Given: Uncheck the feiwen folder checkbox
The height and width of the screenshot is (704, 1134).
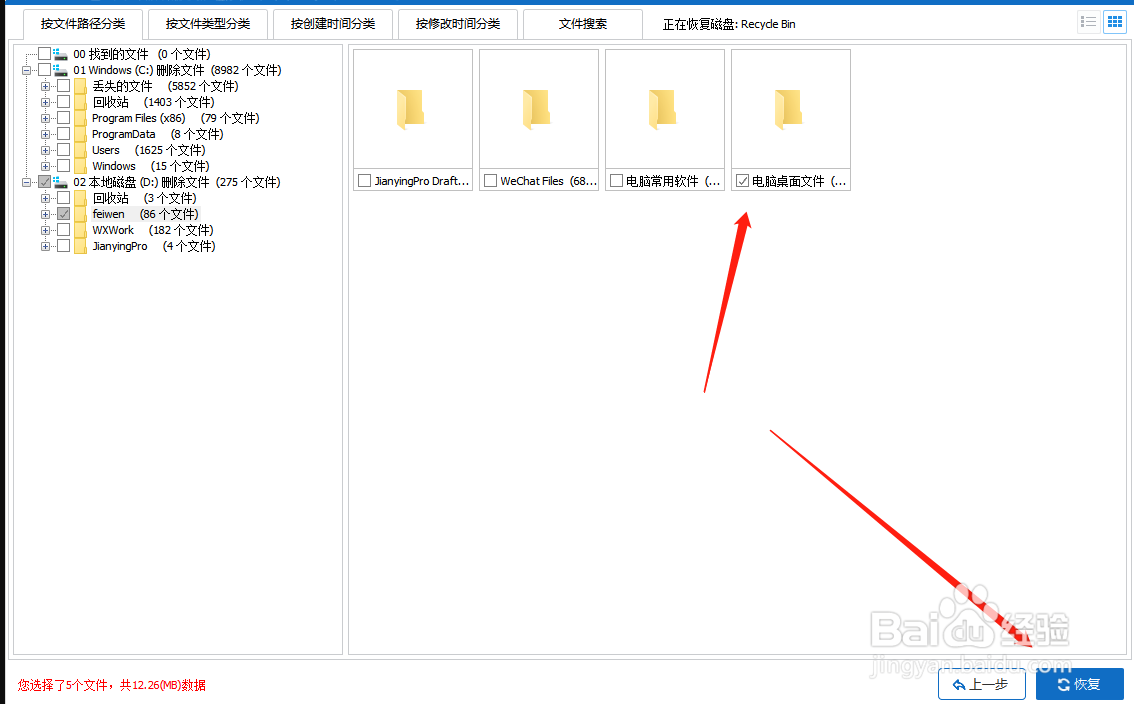Looking at the screenshot, I should pos(66,213).
